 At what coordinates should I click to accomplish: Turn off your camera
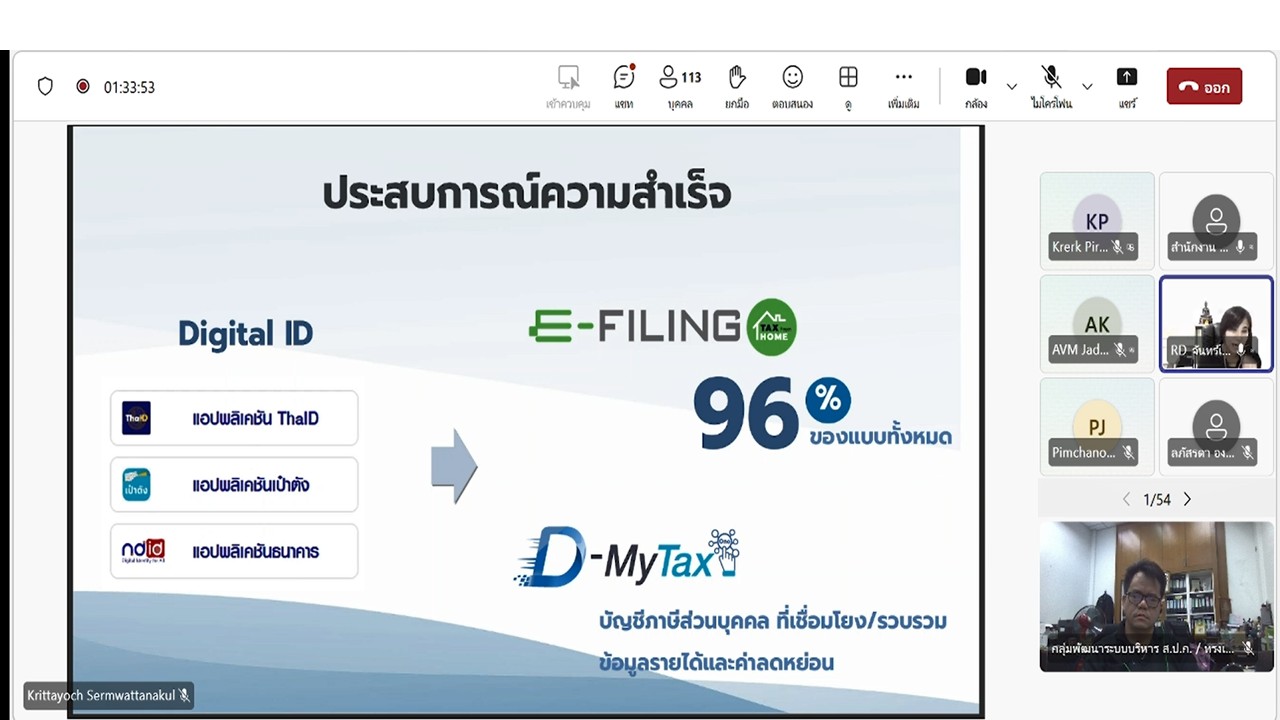(x=975, y=76)
